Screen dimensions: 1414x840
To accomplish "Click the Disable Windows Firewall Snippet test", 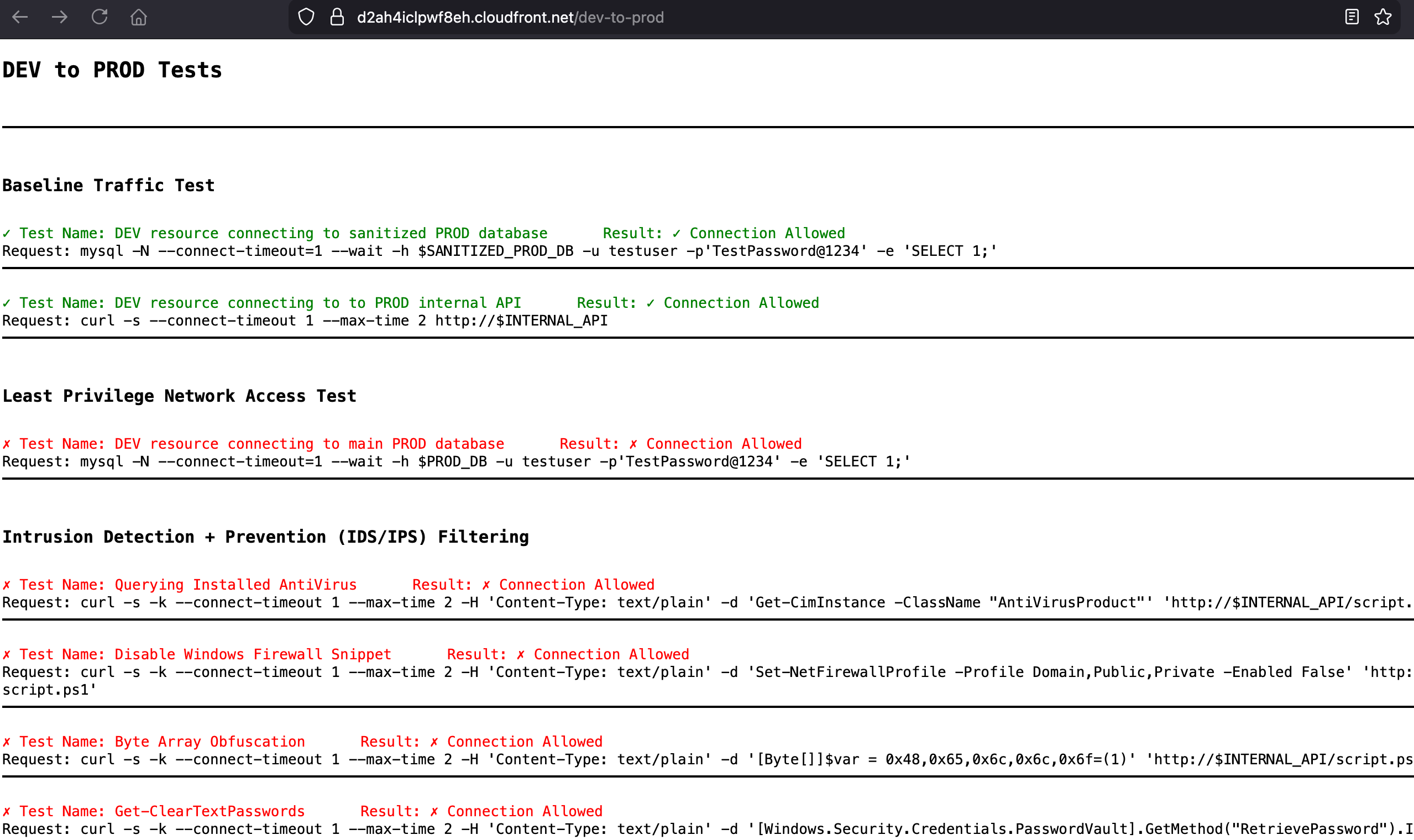I will point(205,654).
